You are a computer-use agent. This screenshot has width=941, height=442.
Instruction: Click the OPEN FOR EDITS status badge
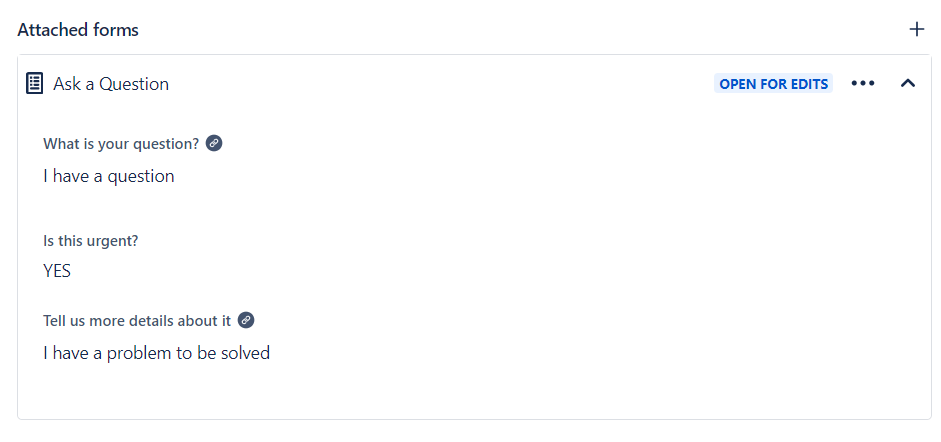click(773, 84)
